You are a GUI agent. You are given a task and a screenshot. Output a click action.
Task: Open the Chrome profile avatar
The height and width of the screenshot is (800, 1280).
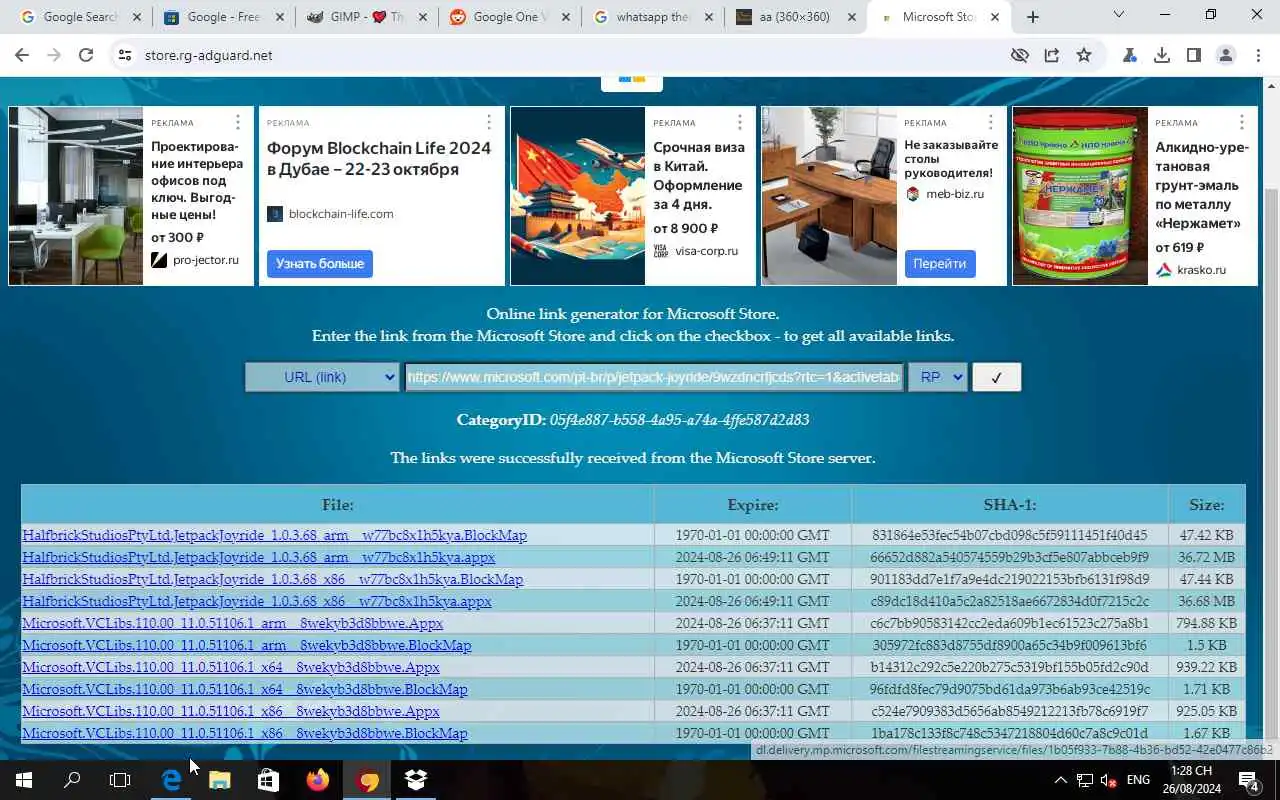[x=1226, y=56]
